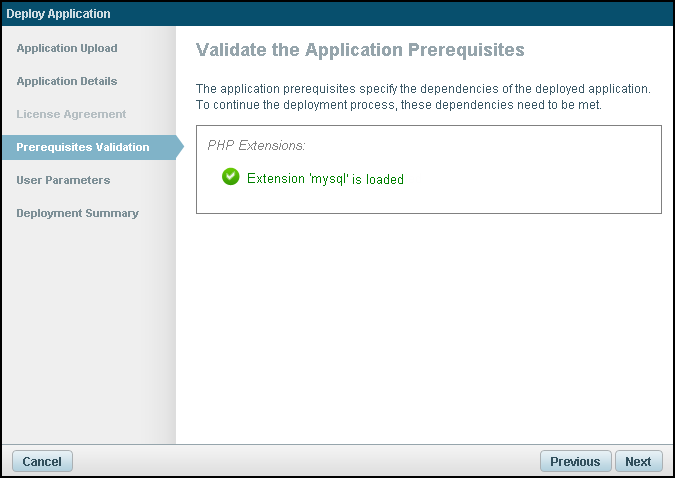Viewport: 675px width, 478px height.
Task: Open the Application Details step
Action: (x=67, y=81)
